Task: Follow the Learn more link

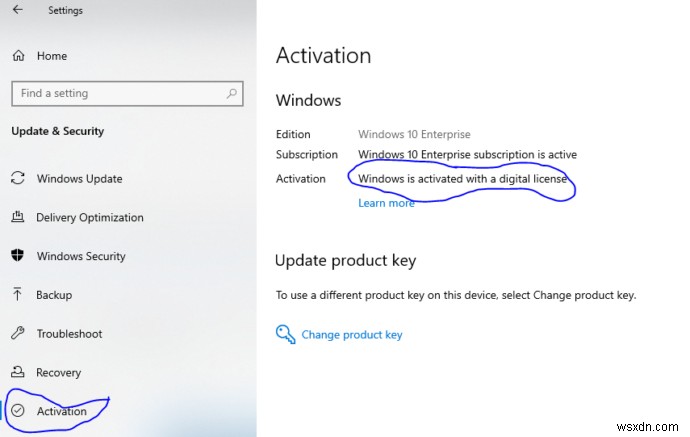Action: tap(386, 203)
